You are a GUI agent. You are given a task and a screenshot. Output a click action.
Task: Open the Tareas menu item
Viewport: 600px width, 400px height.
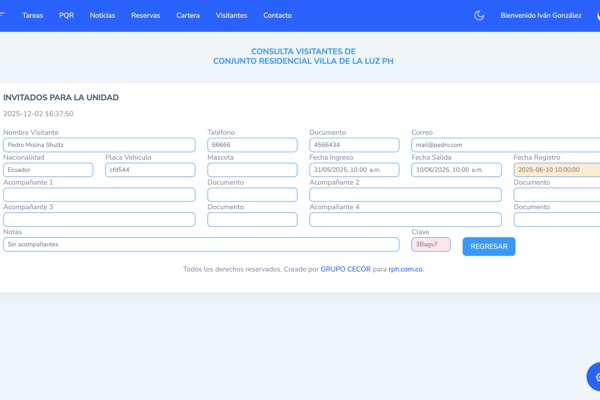click(x=33, y=15)
